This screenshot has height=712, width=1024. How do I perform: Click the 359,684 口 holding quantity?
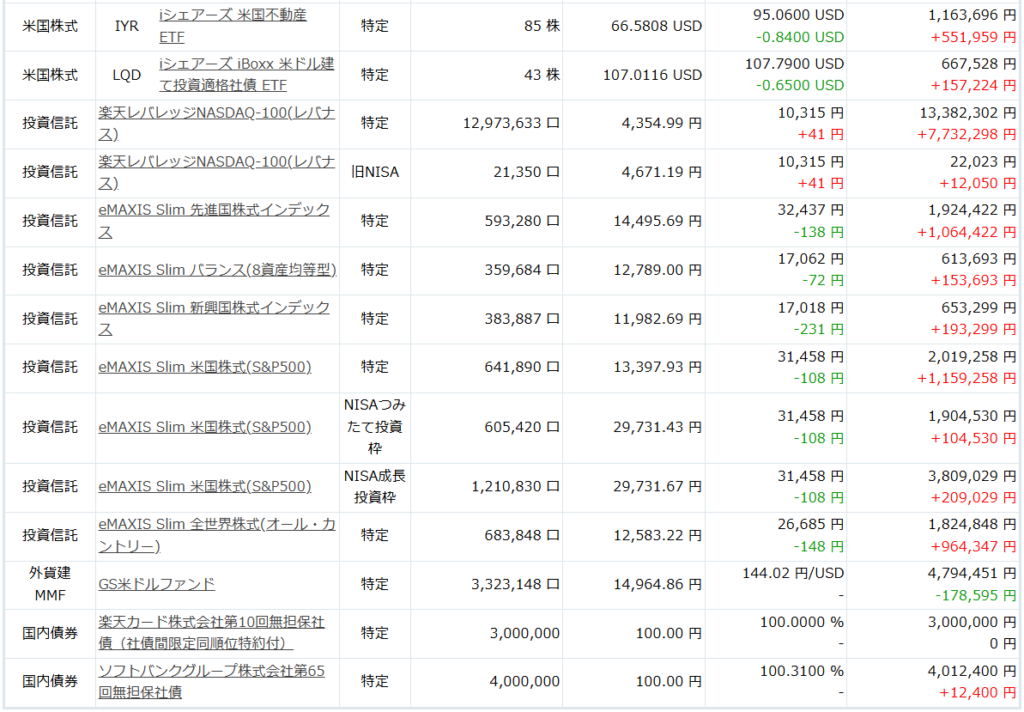[522, 270]
